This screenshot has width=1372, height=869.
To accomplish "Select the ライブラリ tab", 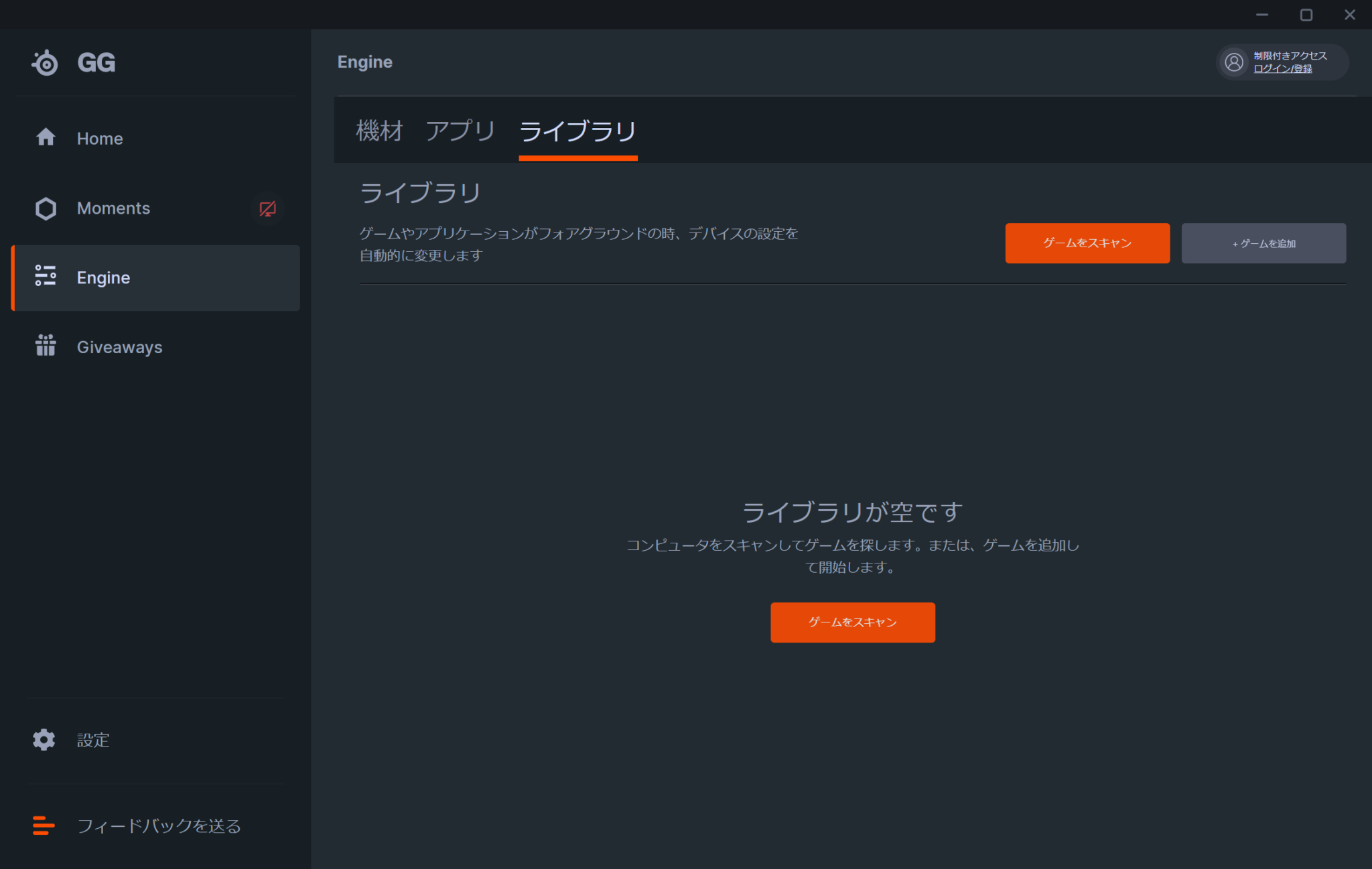I will click(577, 132).
